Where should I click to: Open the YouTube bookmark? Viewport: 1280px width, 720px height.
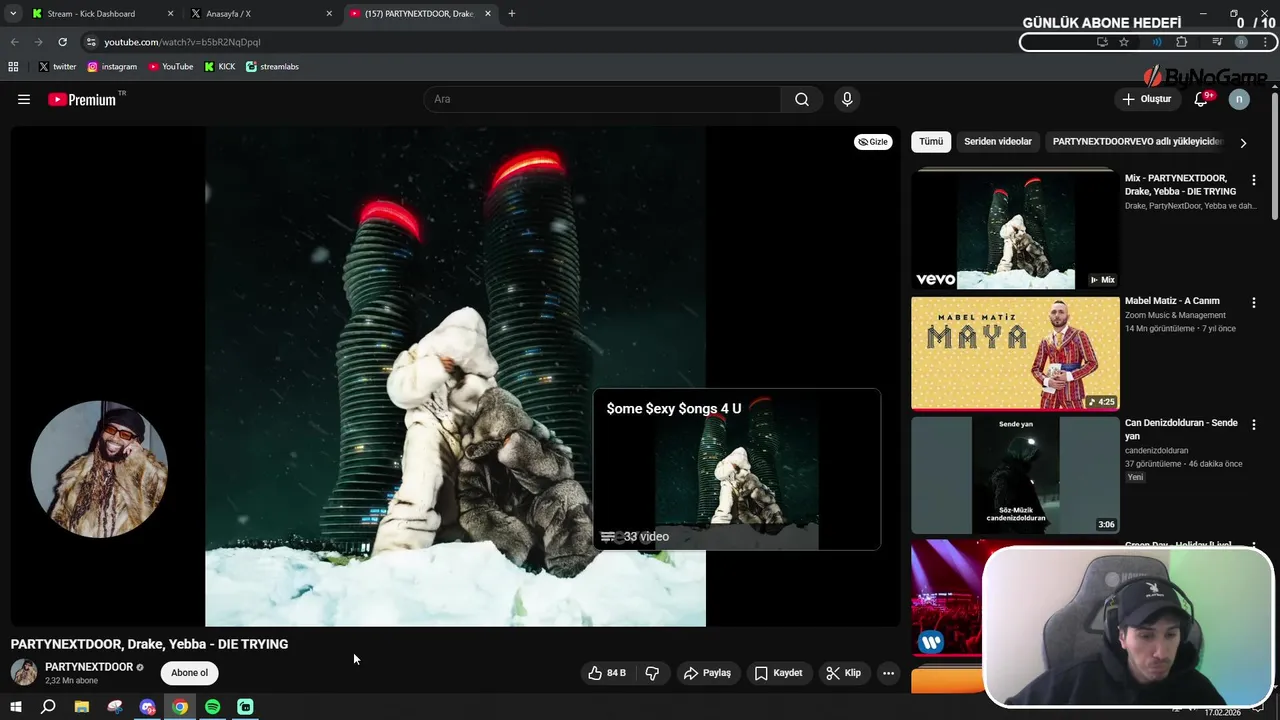[171, 67]
